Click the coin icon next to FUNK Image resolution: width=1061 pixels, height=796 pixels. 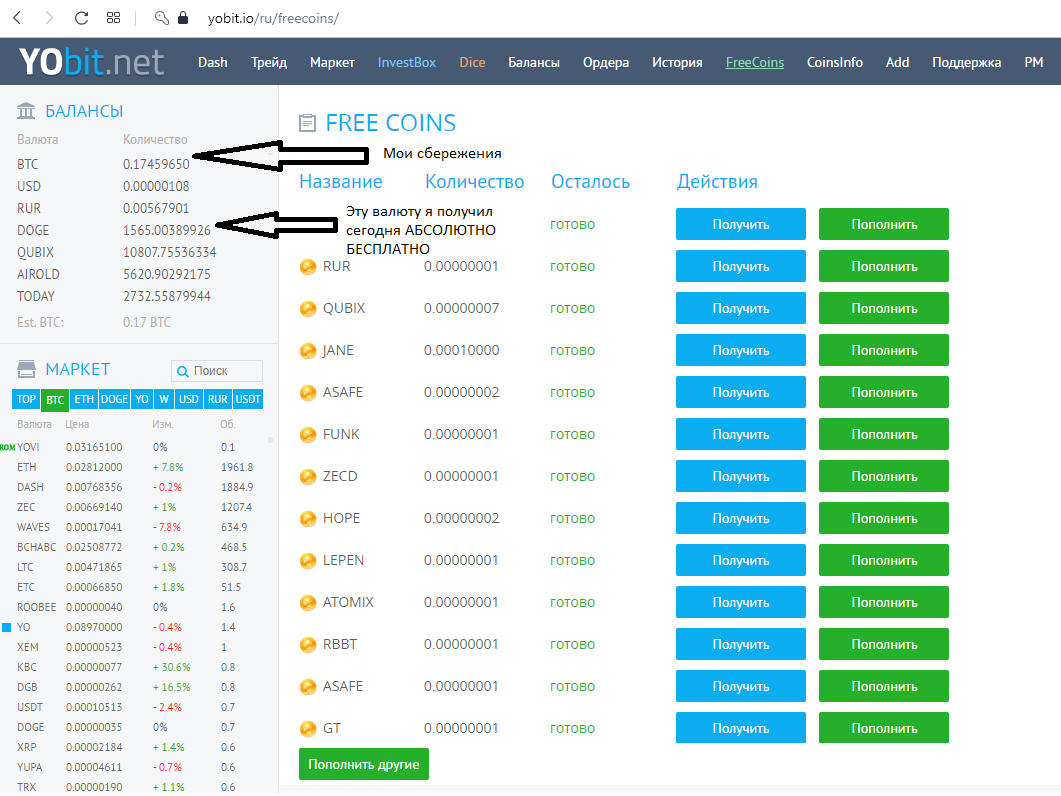308,435
